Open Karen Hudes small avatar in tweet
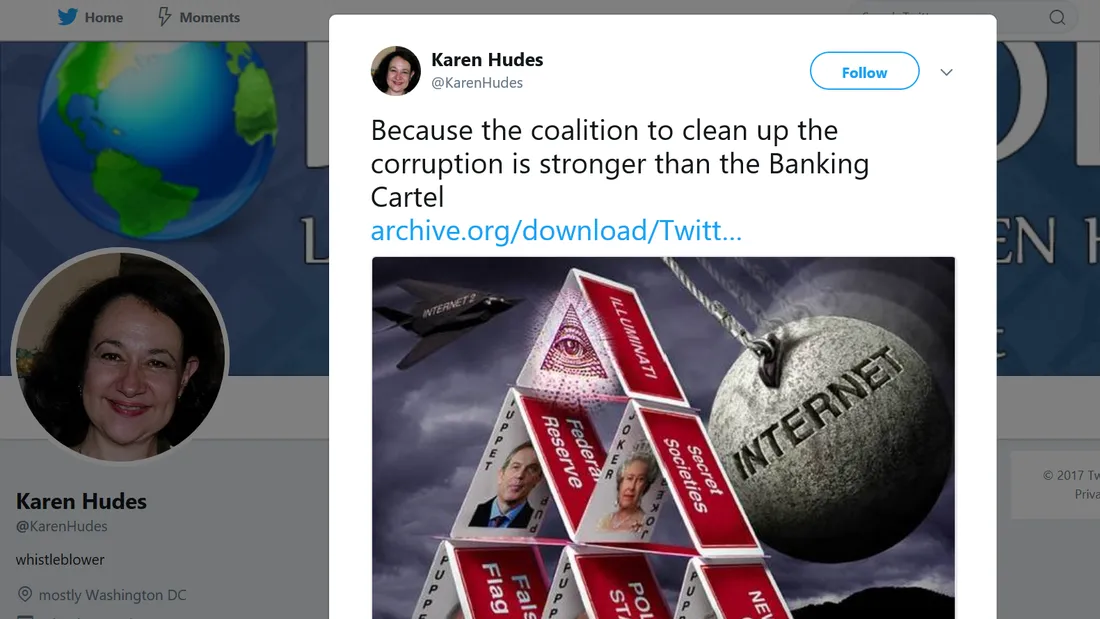Image resolution: width=1100 pixels, height=619 pixels. coord(396,71)
